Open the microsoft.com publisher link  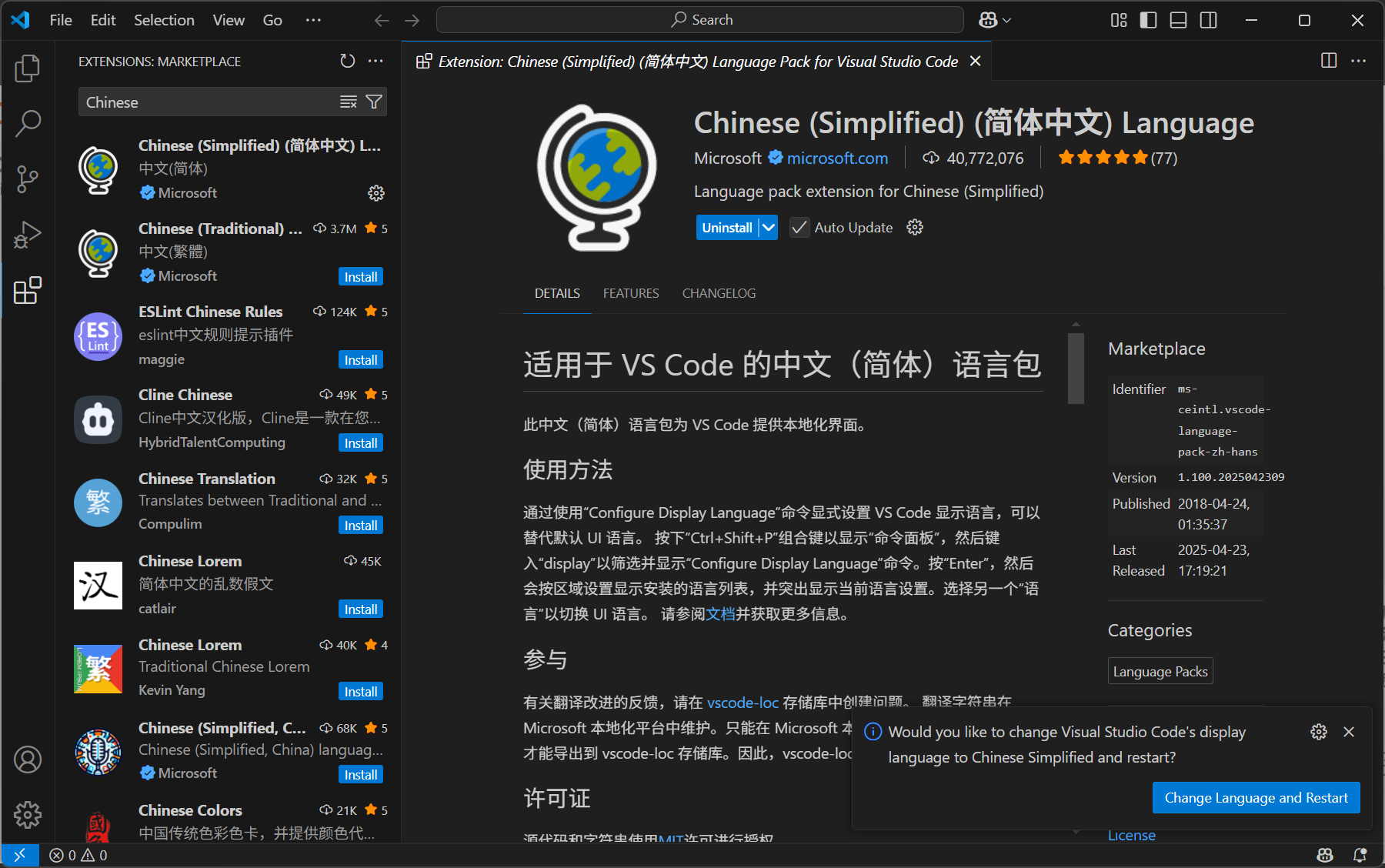click(837, 159)
